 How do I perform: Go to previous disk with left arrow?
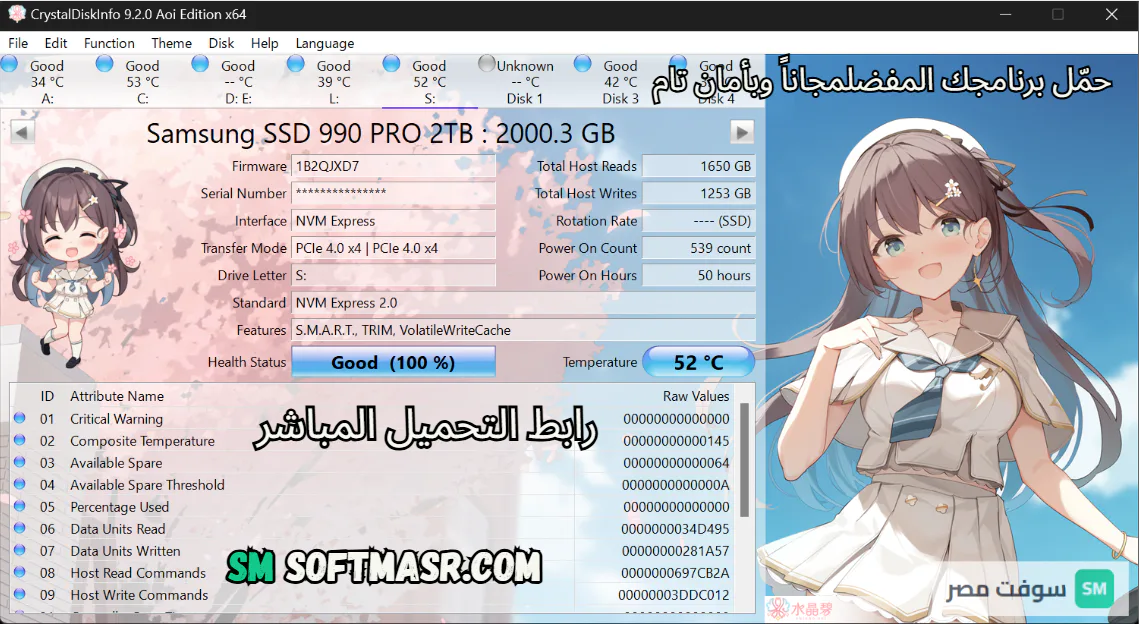tap(22, 132)
